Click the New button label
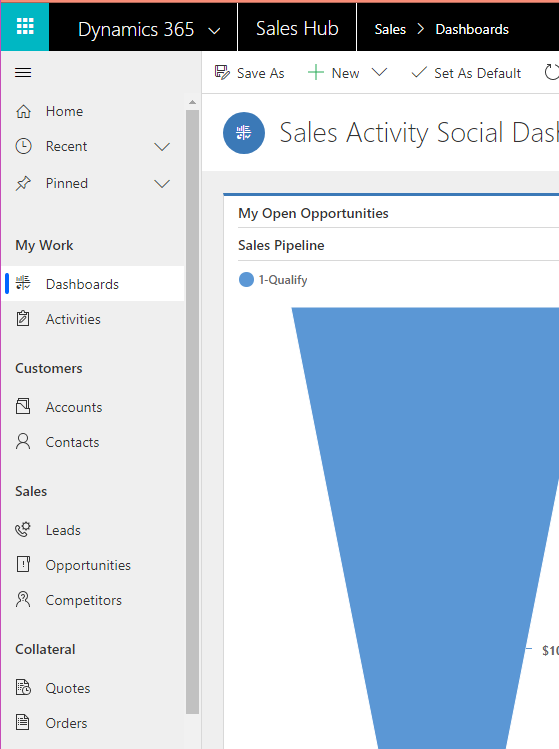 [345, 73]
